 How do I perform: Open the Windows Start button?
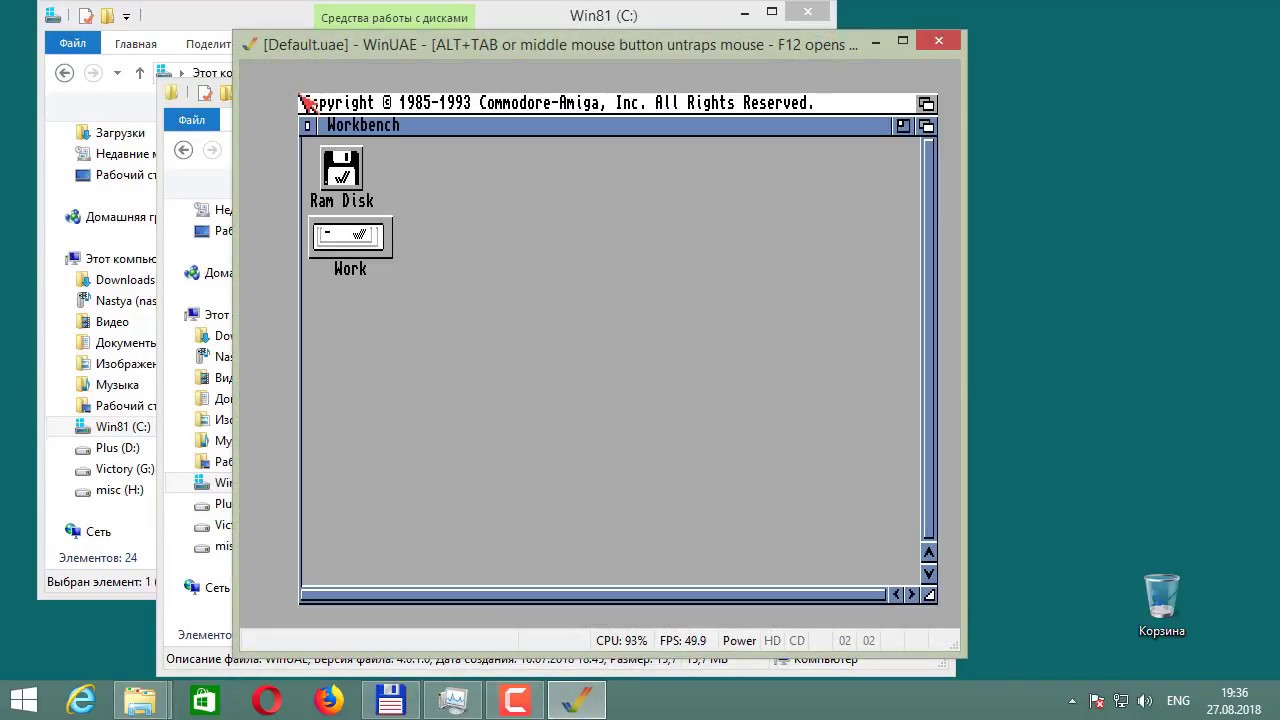coord(24,700)
